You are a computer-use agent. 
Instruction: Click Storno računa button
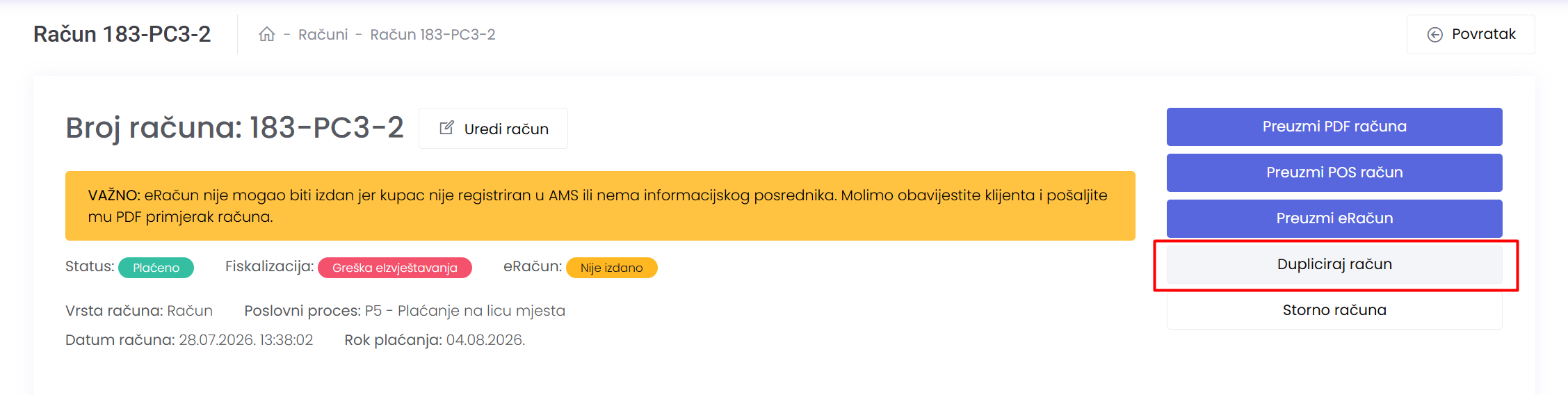pos(1334,310)
